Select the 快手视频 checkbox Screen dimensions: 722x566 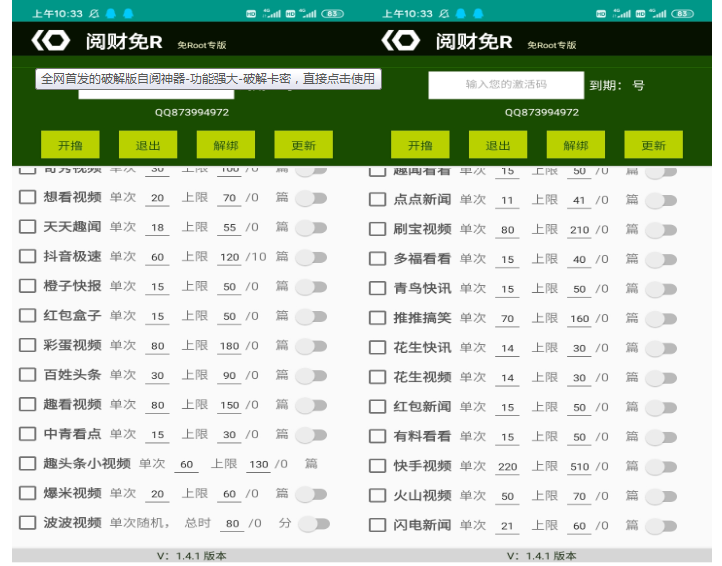[x=378, y=466]
